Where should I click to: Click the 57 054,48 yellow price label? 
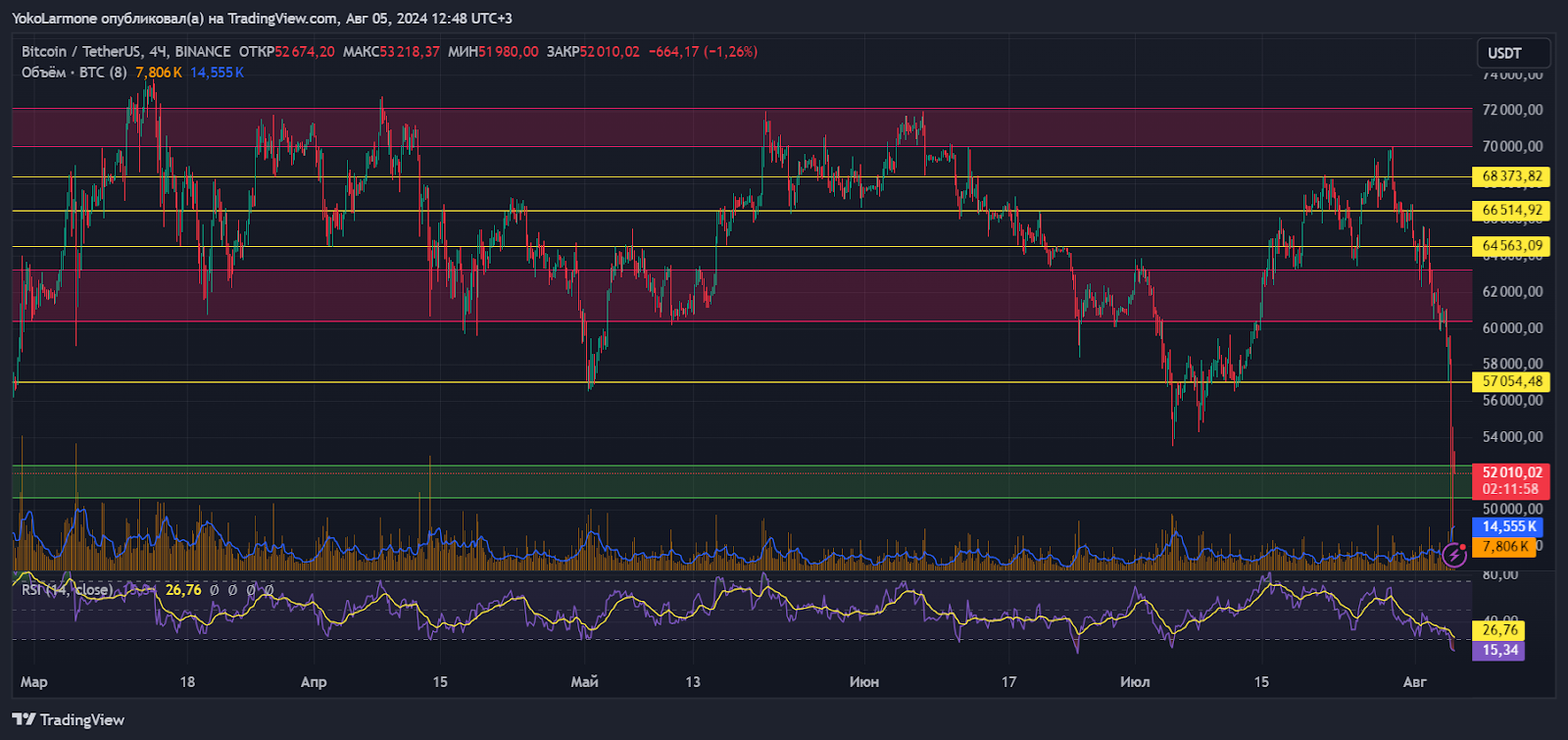pos(1511,381)
